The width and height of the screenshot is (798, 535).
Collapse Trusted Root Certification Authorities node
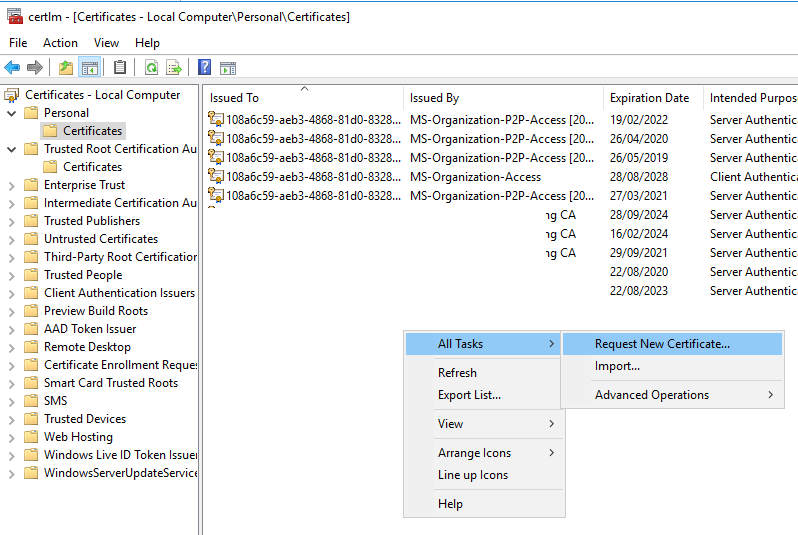11,150
